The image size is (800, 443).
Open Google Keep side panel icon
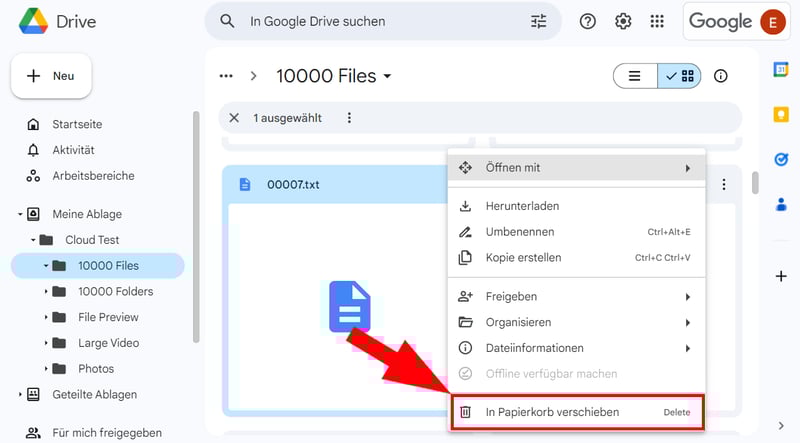(x=781, y=114)
